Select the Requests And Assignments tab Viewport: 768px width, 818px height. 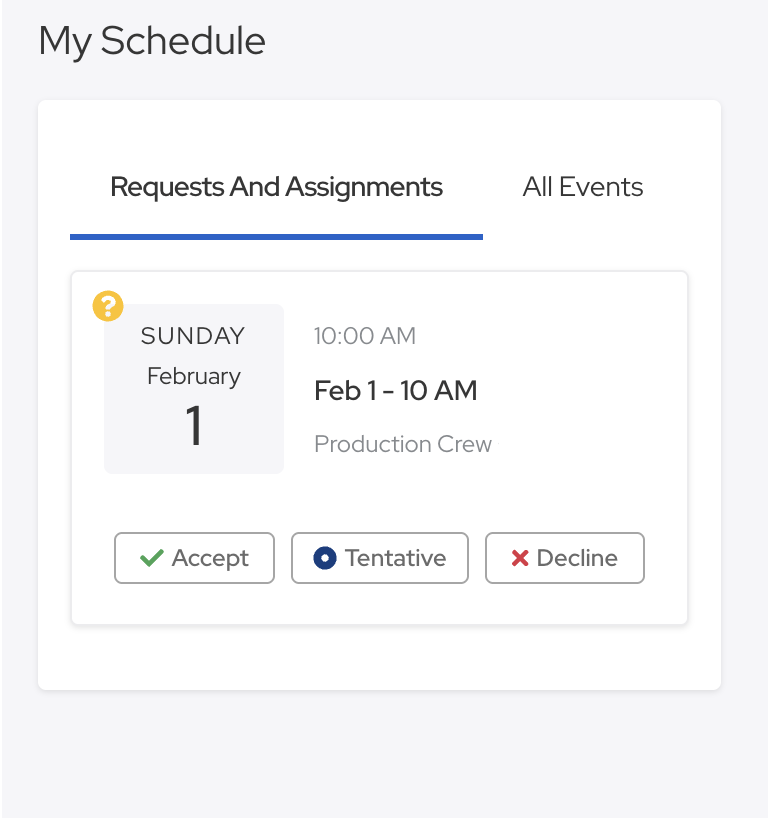(x=276, y=187)
